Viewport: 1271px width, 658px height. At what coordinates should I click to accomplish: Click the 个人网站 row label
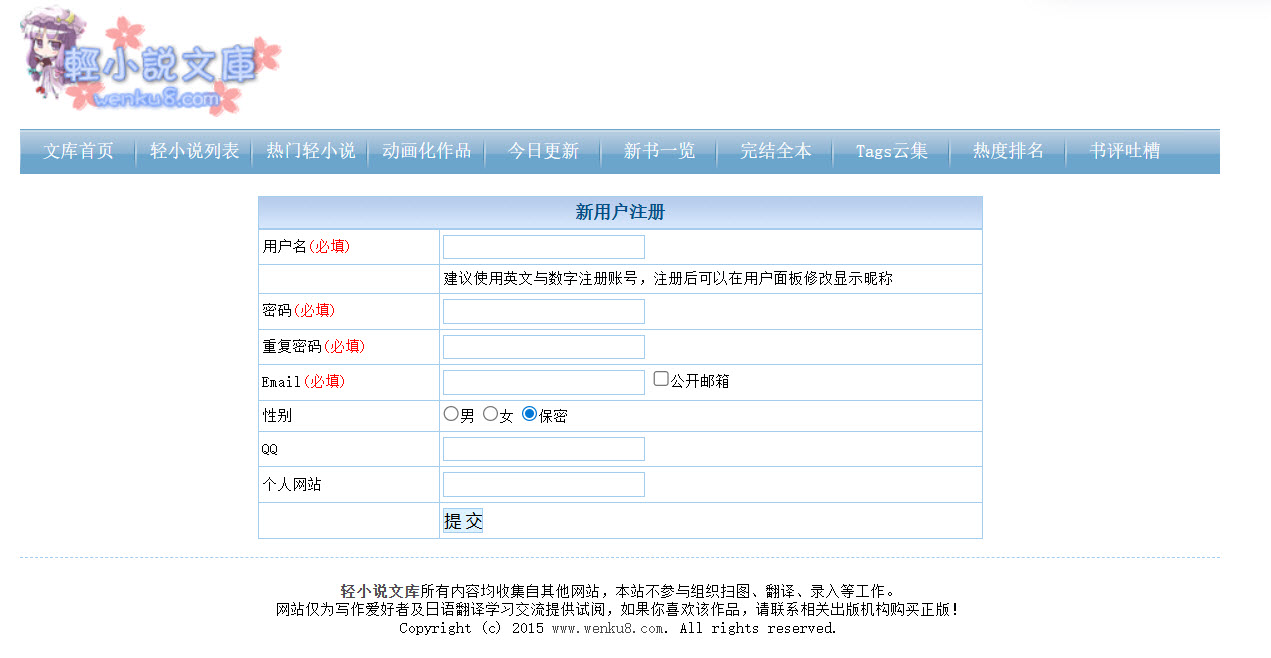click(292, 485)
